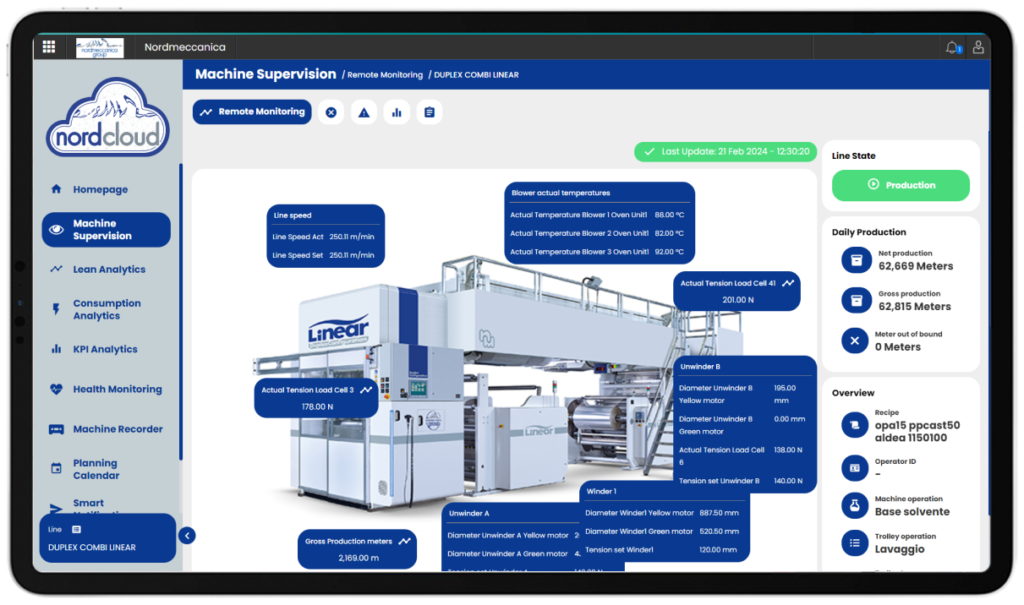Click the Machine Supervision eye icon

point(56,229)
